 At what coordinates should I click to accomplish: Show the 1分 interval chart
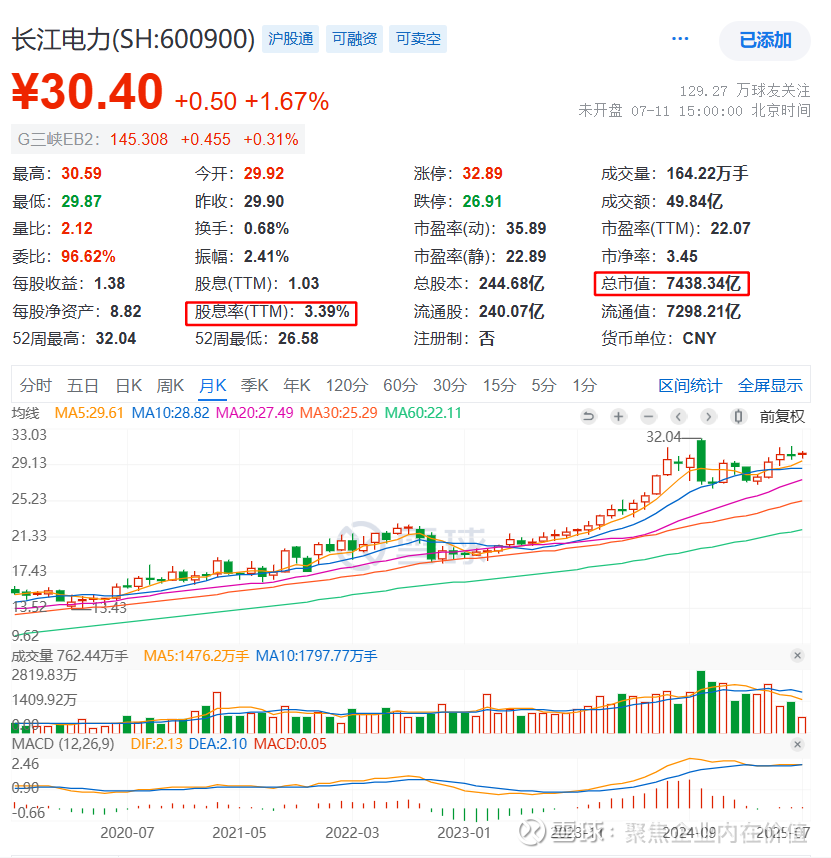pos(584,386)
